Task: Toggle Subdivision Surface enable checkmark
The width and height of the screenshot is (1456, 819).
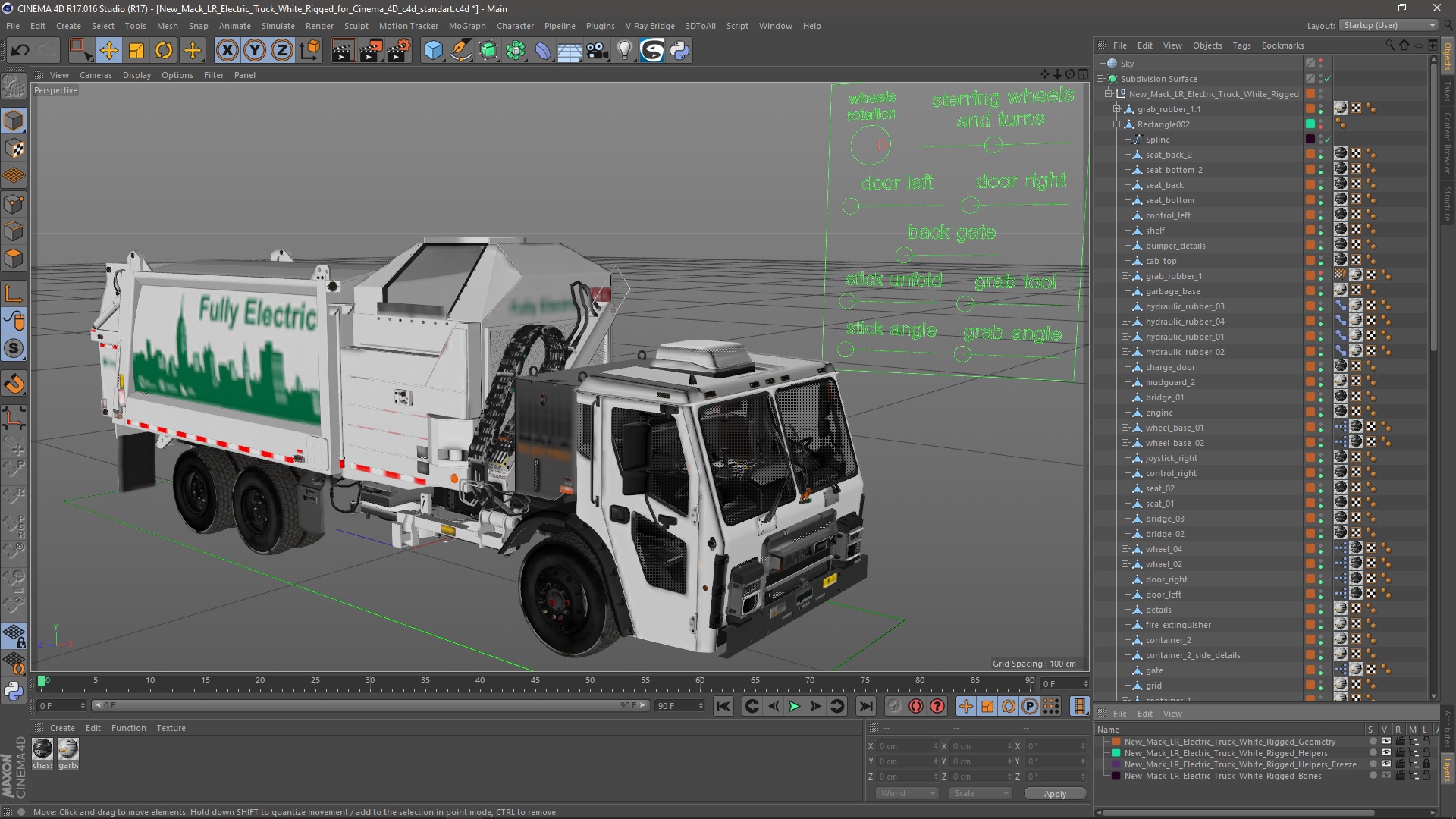Action: pos(1327,79)
